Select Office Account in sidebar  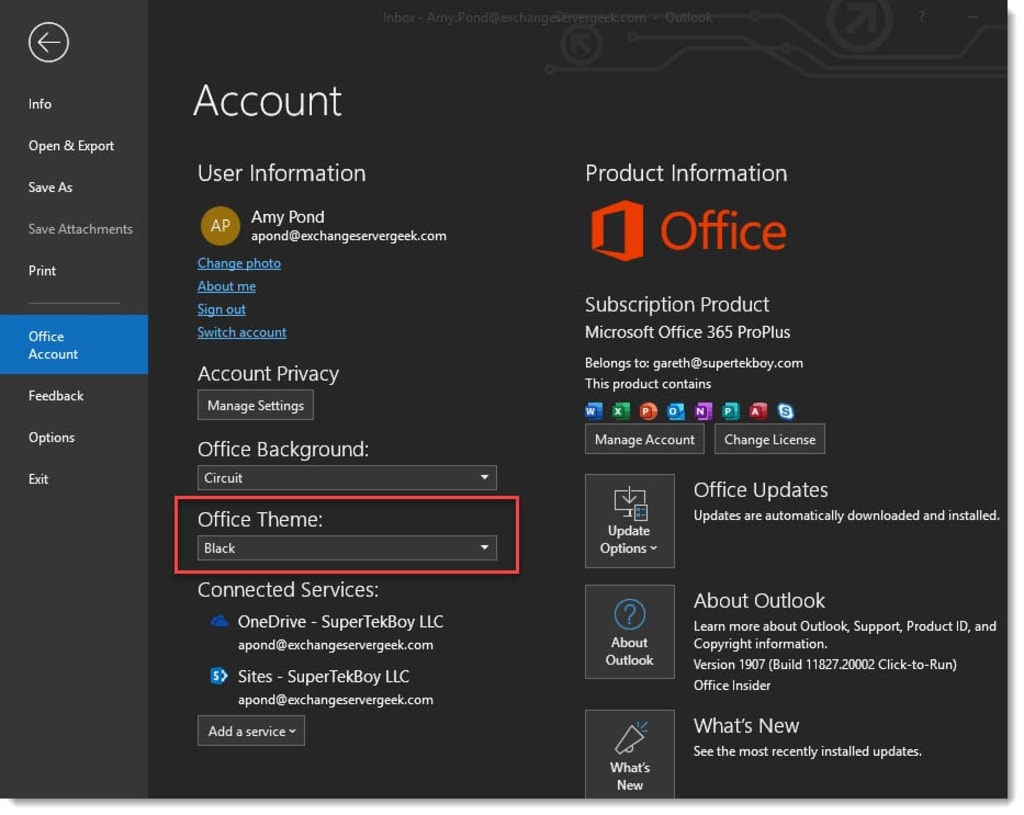[74, 345]
